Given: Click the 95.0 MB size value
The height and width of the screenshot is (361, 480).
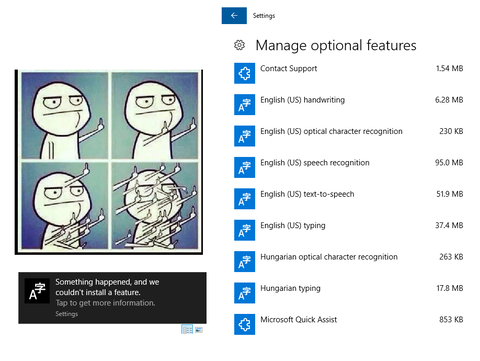Looking at the screenshot, I should [x=449, y=163].
